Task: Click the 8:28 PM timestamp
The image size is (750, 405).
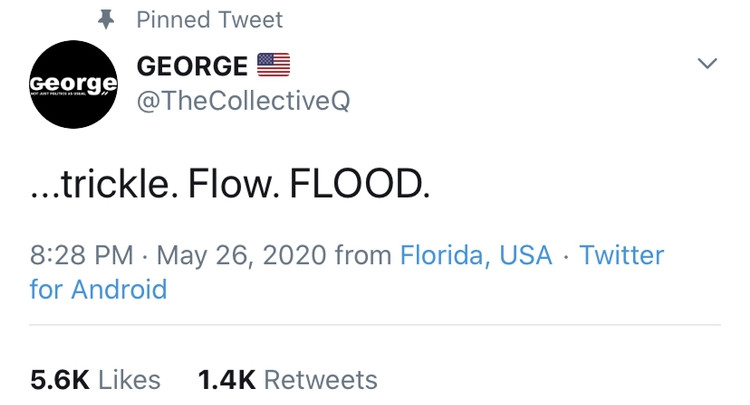Action: tap(84, 255)
